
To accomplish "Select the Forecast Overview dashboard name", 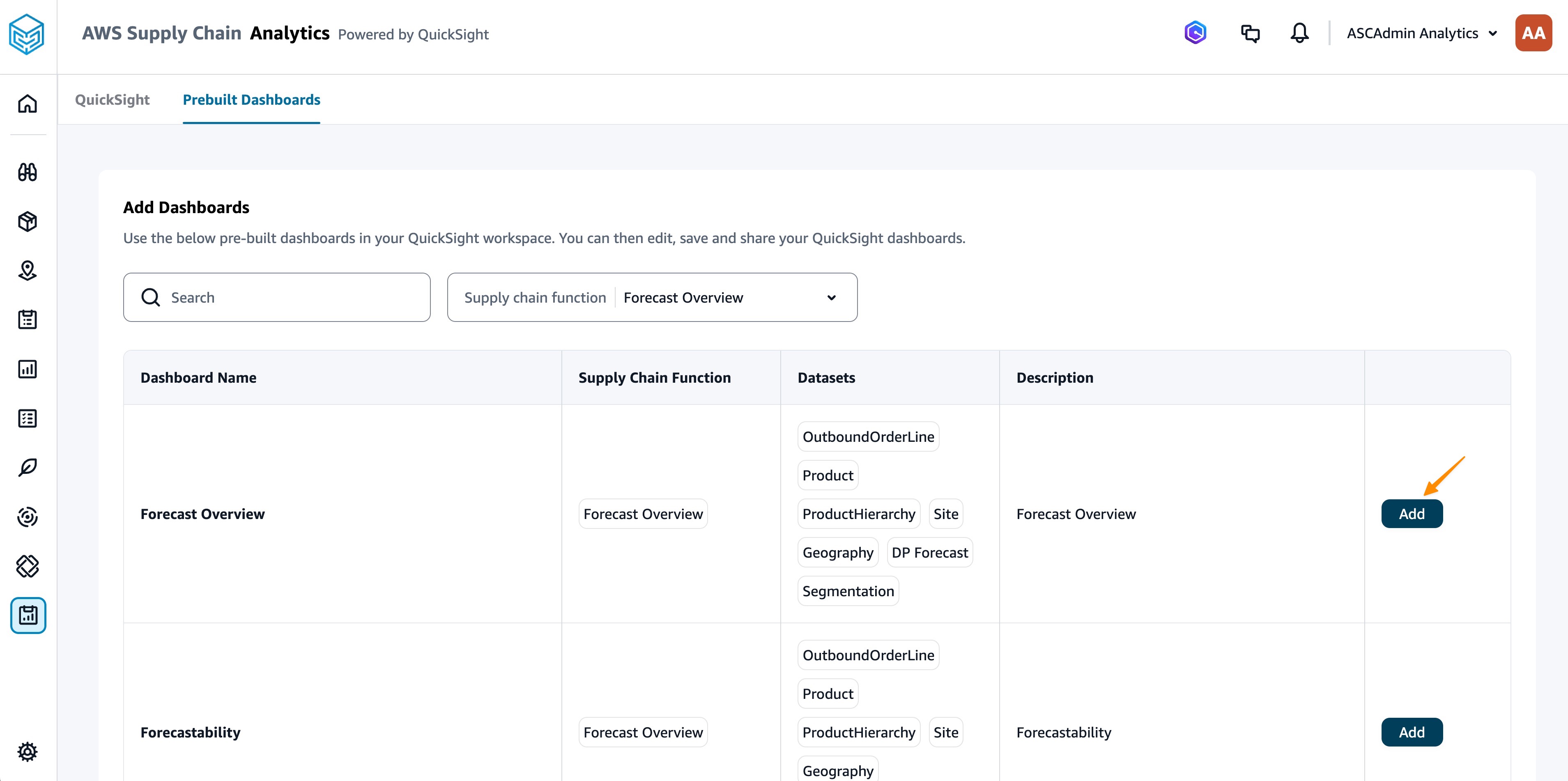I will pos(203,514).
